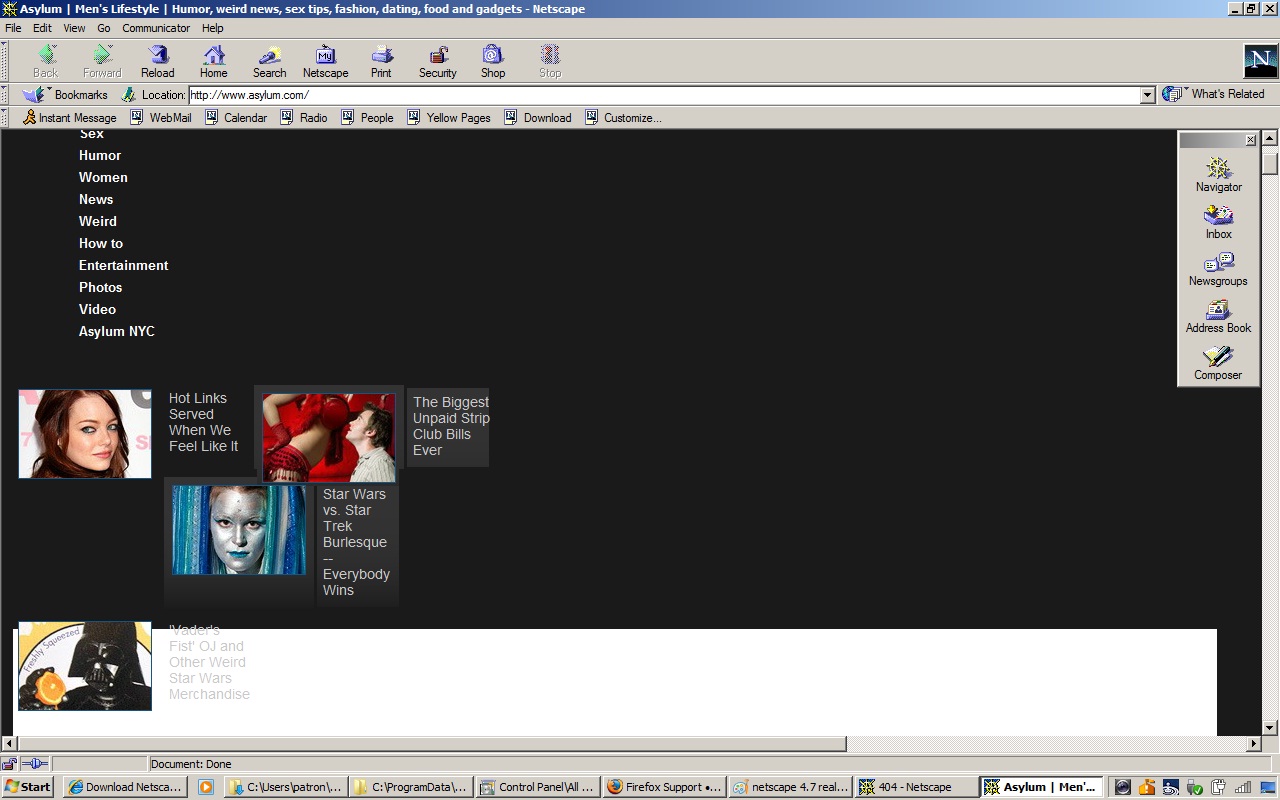Click in the Location URL field
The height and width of the screenshot is (800, 1280).
coord(664,95)
